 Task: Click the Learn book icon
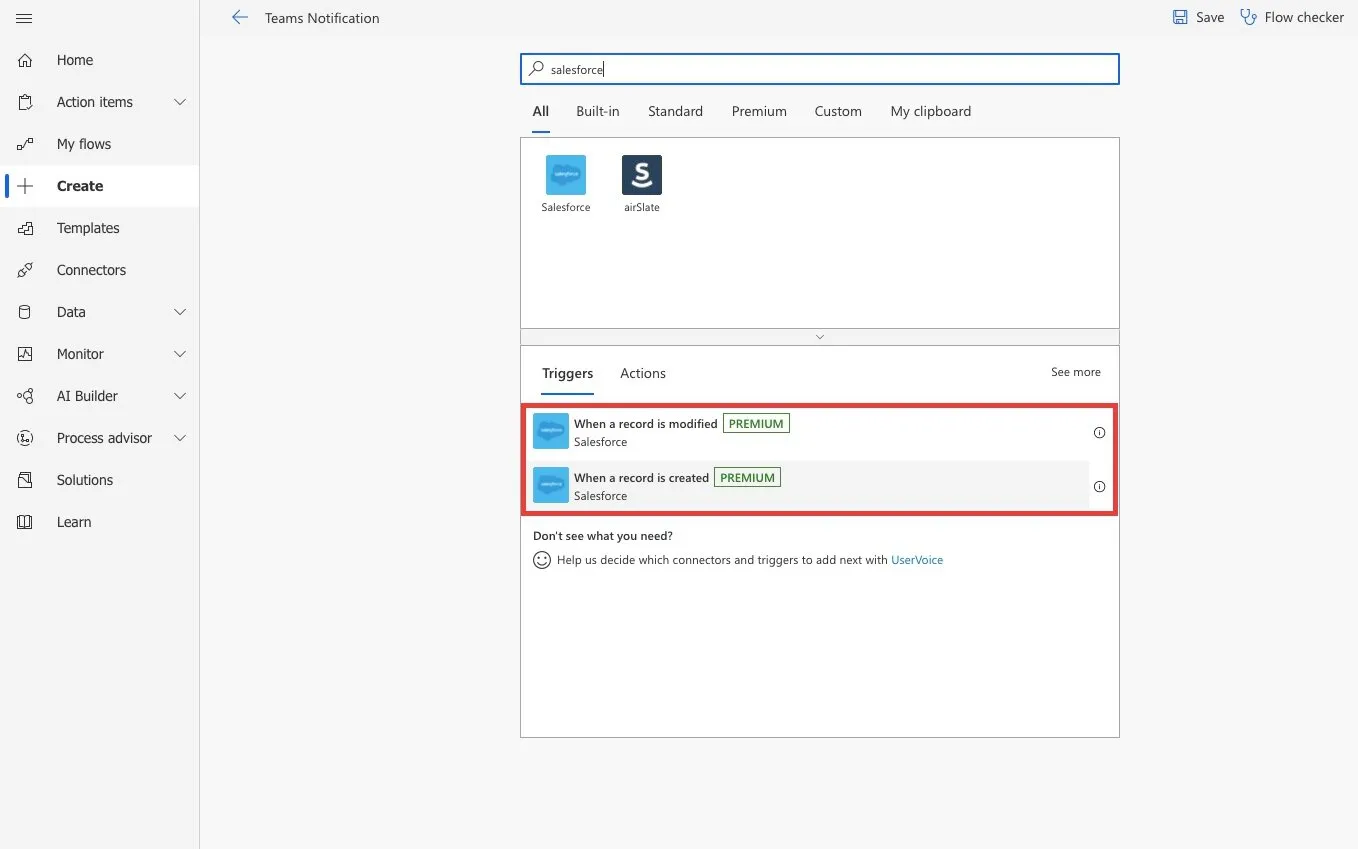click(25, 522)
